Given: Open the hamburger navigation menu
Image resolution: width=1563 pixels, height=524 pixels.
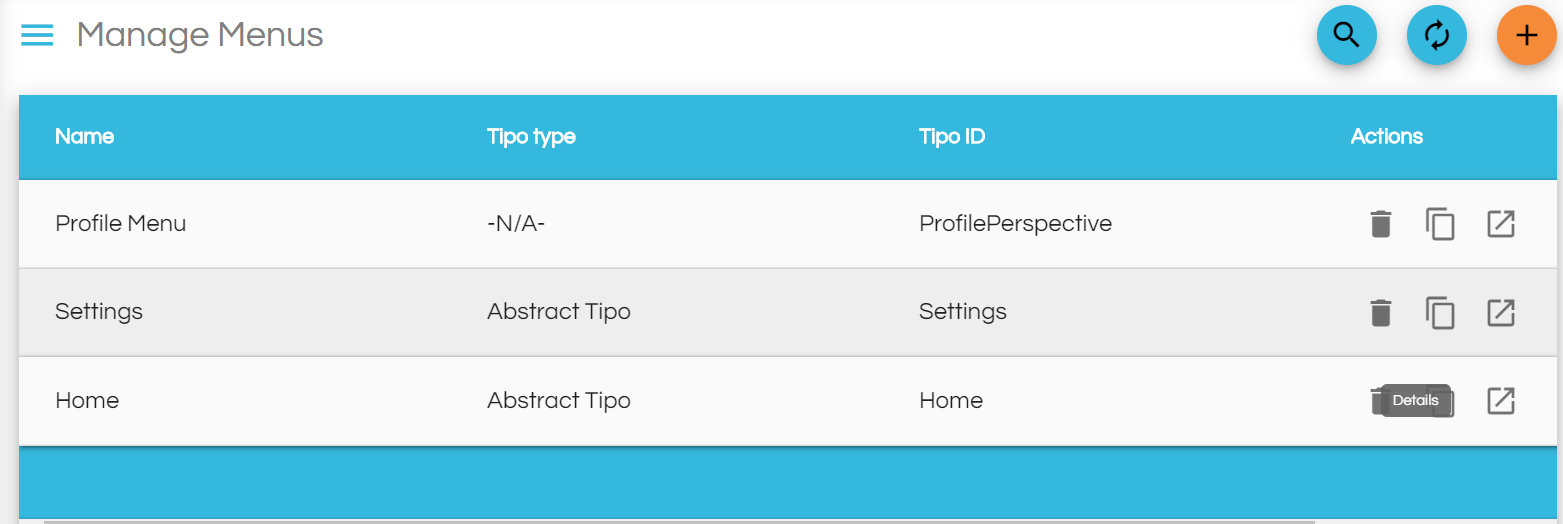Looking at the screenshot, I should (37, 36).
